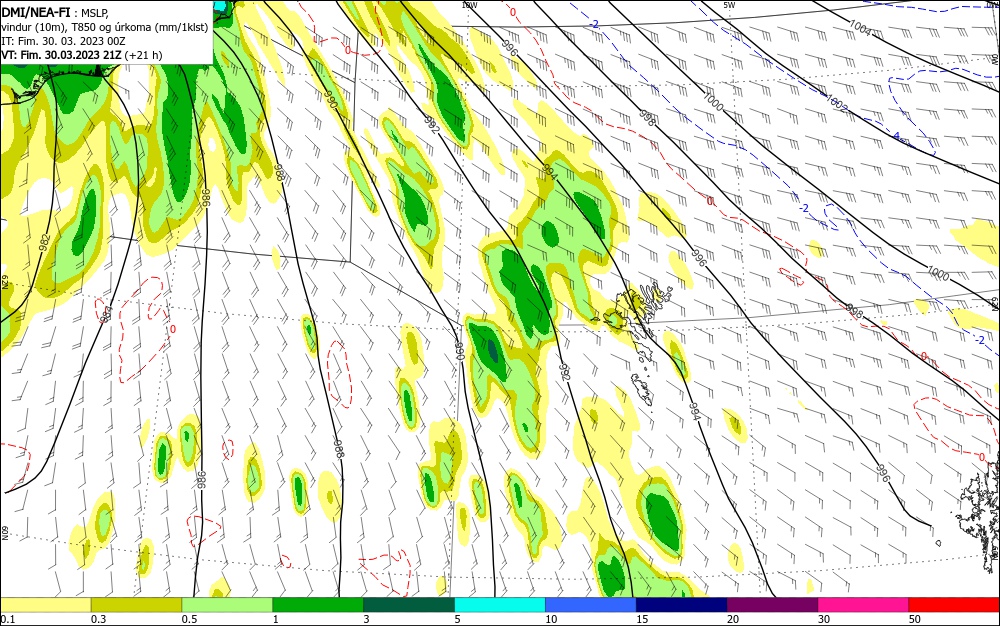Image resolution: width=1000 pixels, height=626 pixels.
Task: Click the '984' isobar label
Action: click(106, 314)
